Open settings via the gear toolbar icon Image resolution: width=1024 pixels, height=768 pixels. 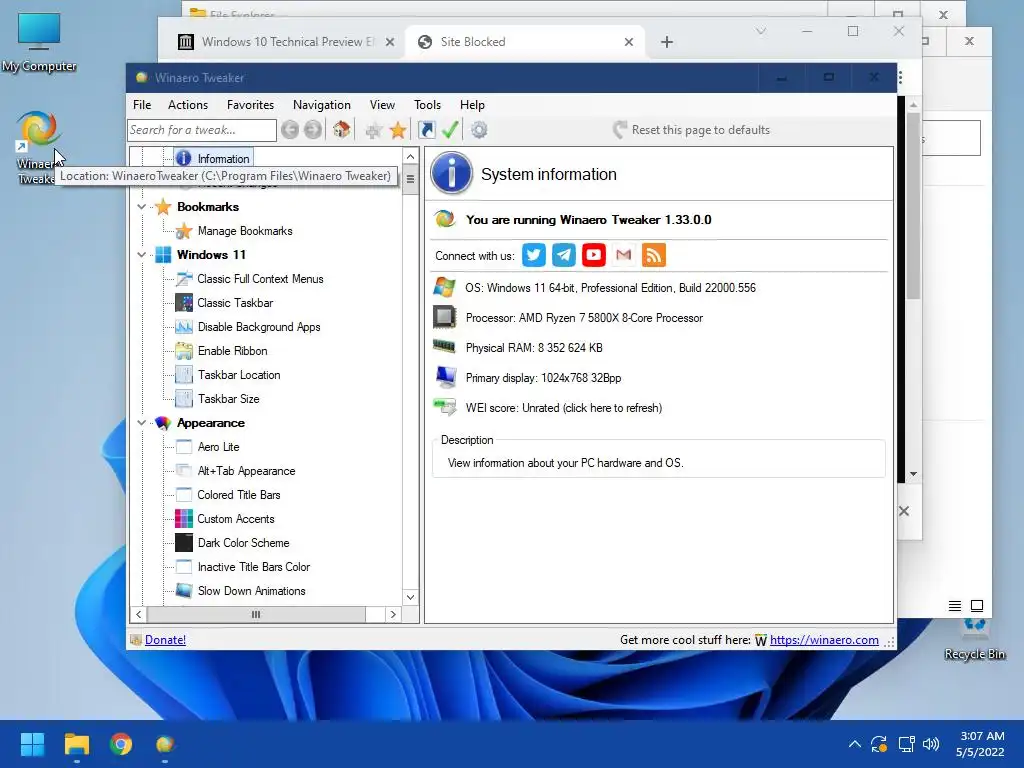479,130
